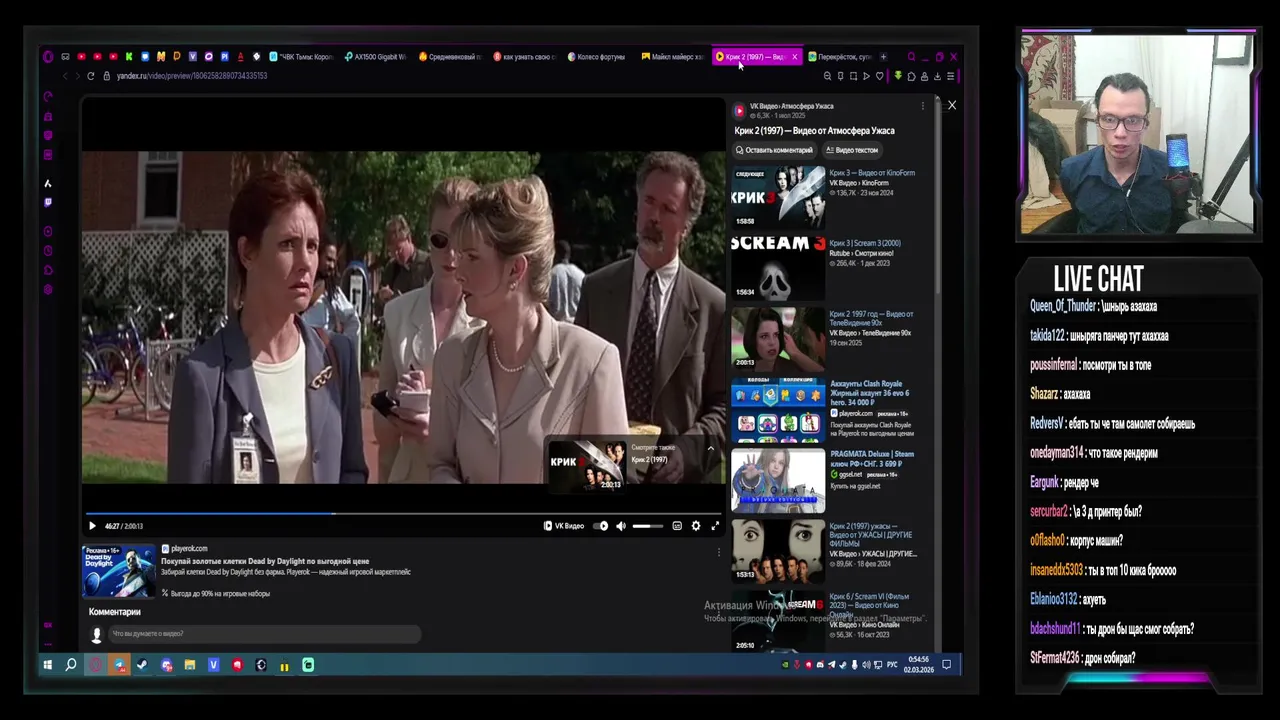
Task: Open Windows notification center icon
Action: coord(947,665)
